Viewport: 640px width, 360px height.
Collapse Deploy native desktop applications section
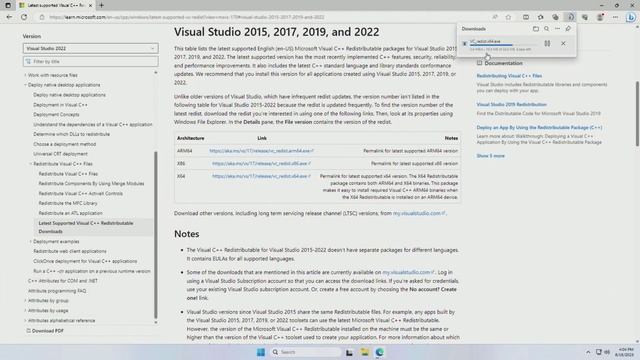25,85
